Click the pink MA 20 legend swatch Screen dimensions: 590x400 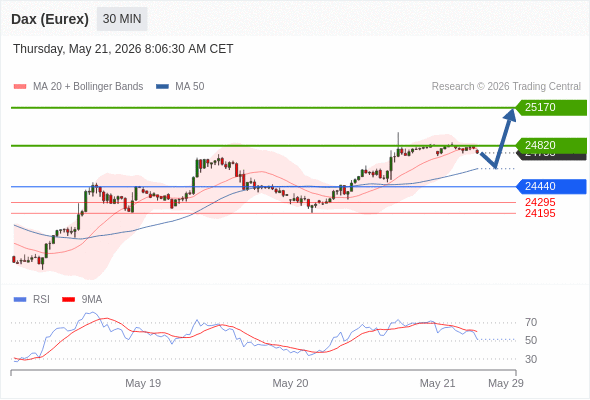[20, 87]
